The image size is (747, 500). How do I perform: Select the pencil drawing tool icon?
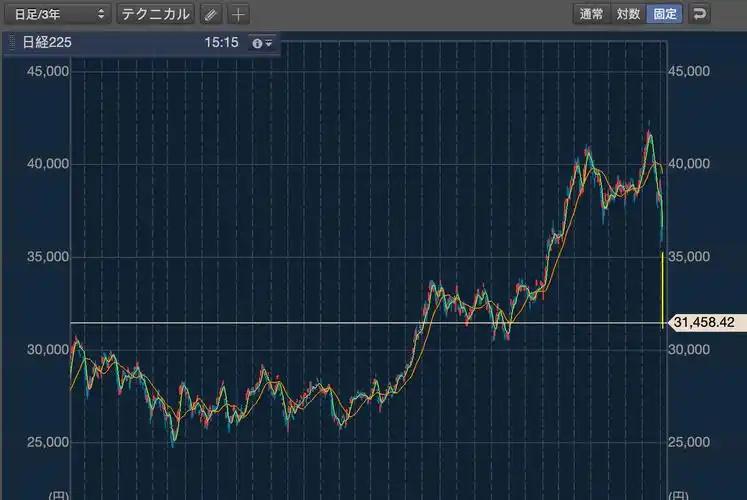pos(211,14)
